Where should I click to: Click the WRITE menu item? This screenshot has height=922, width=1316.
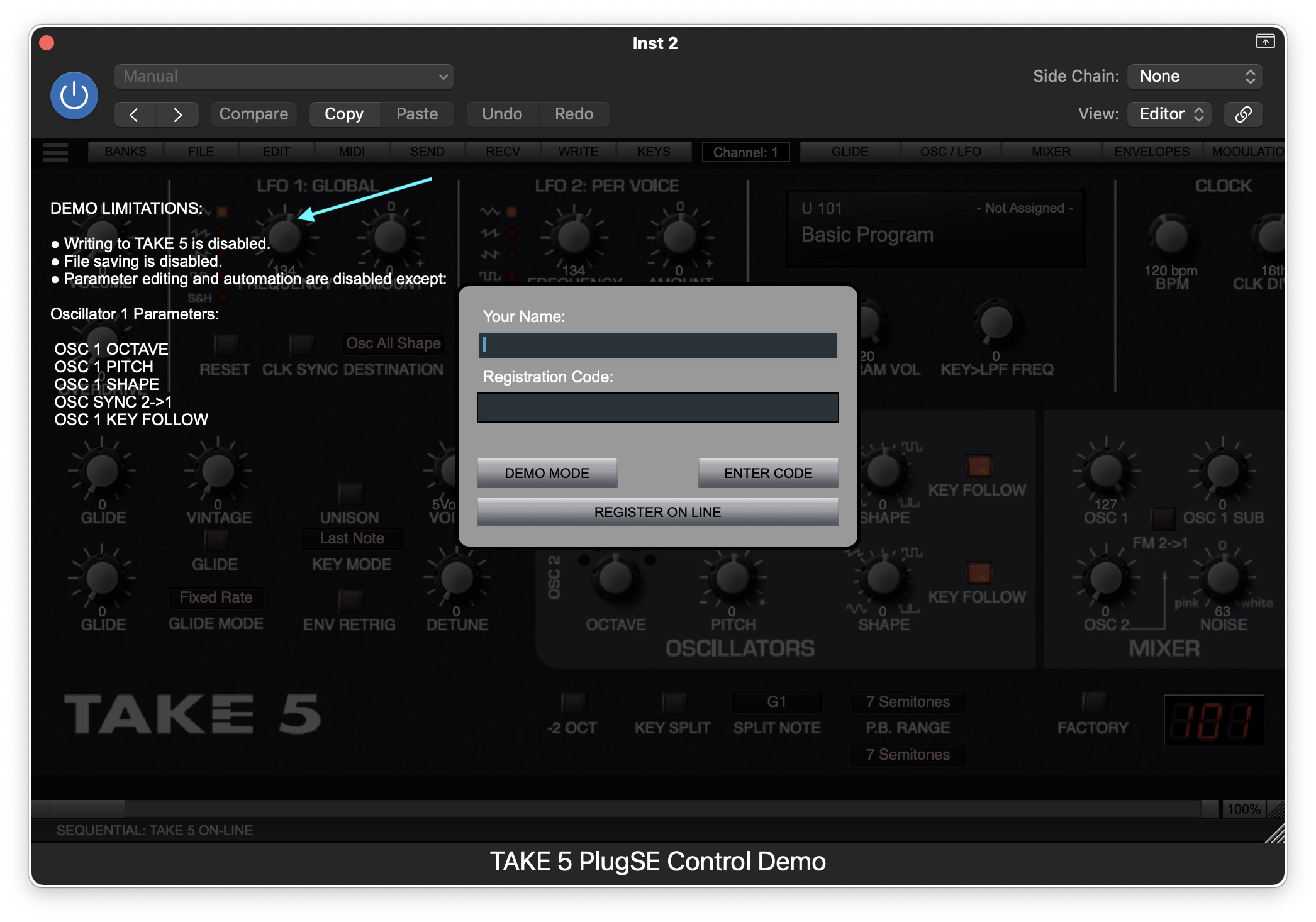pos(578,152)
